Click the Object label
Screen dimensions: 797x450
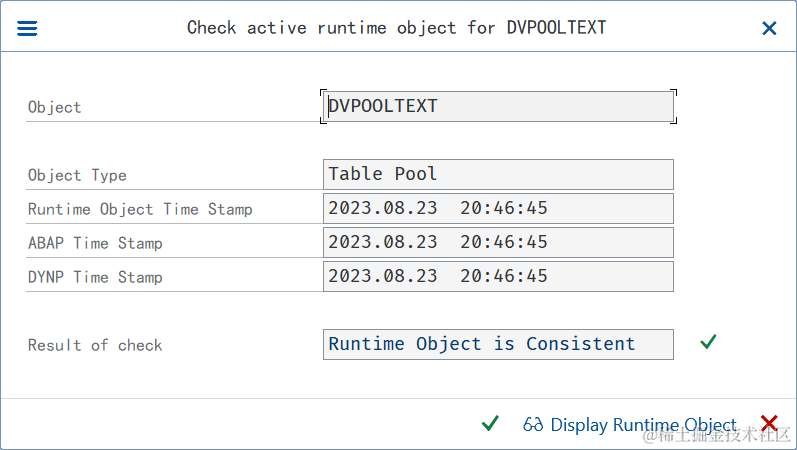tap(54, 107)
